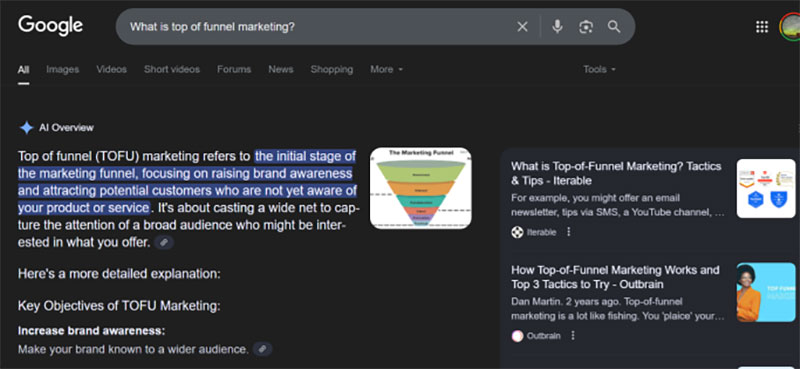Select the All results tab
800x369 pixels.
[x=23, y=69]
